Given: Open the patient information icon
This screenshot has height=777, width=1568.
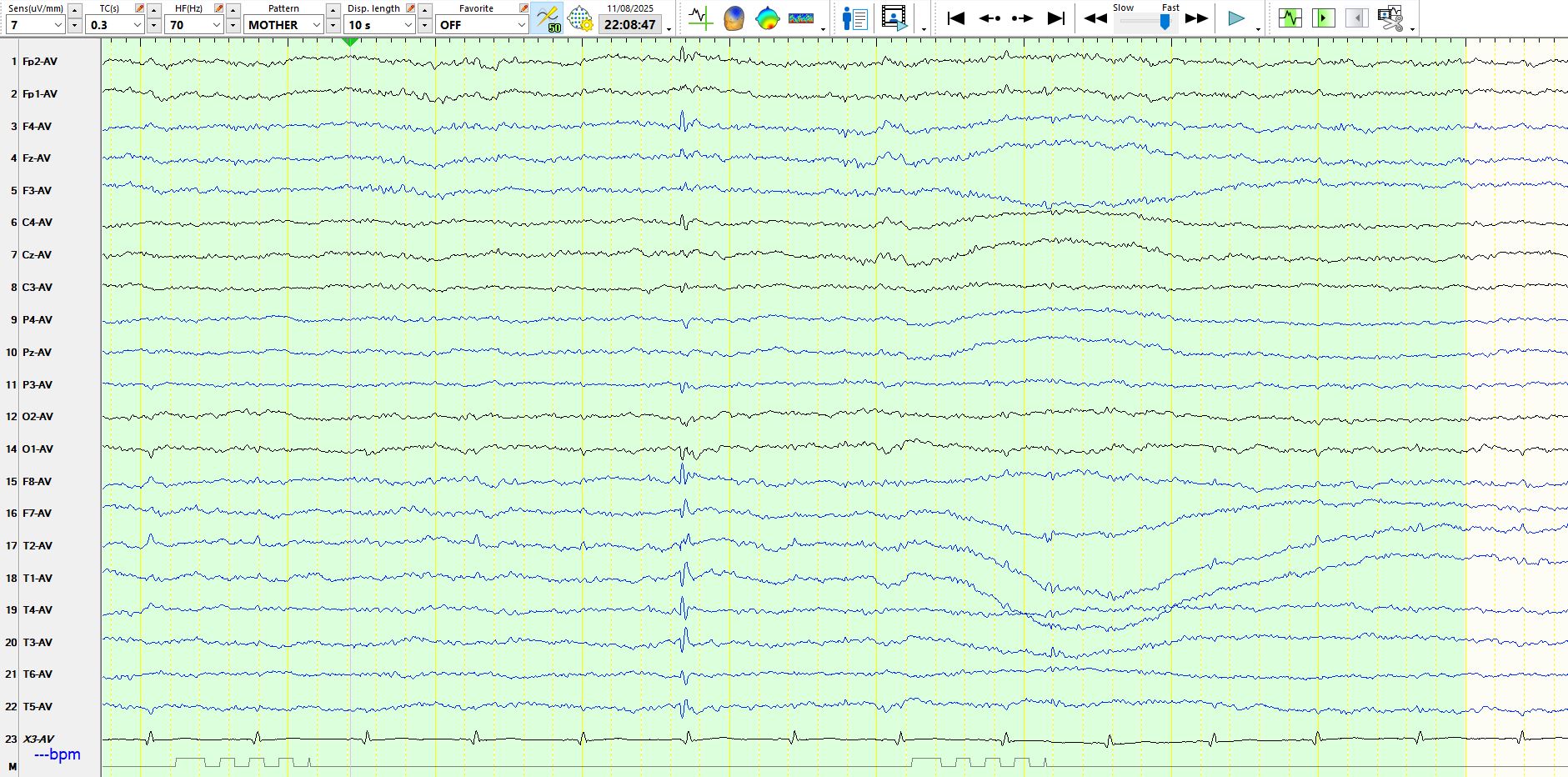Looking at the screenshot, I should coord(855,18).
